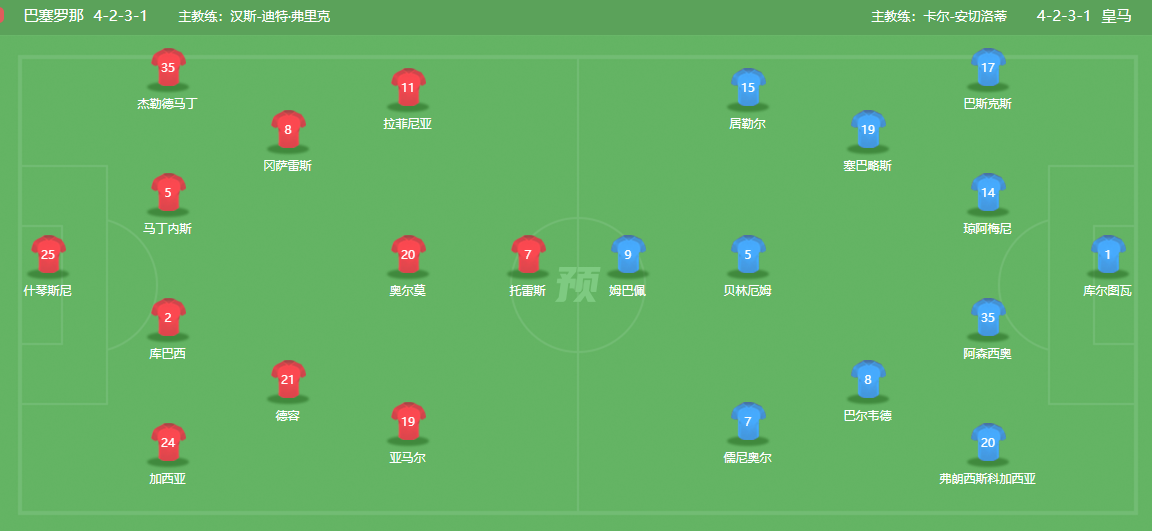The height and width of the screenshot is (531, 1152).
Task: Click red jersey 7 托雷斯
Action: [528, 254]
